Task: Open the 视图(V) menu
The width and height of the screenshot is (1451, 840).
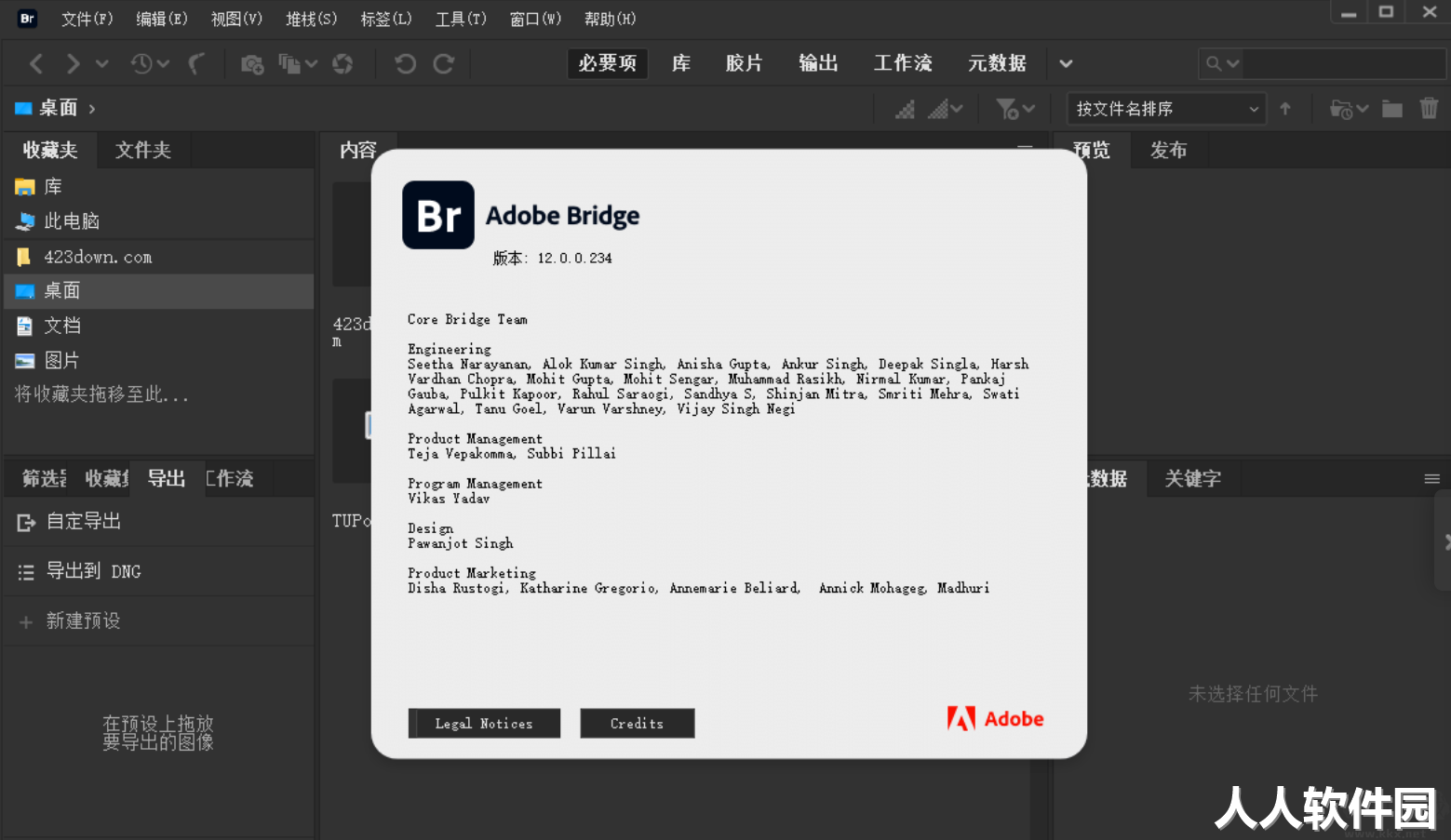Action: (x=236, y=19)
